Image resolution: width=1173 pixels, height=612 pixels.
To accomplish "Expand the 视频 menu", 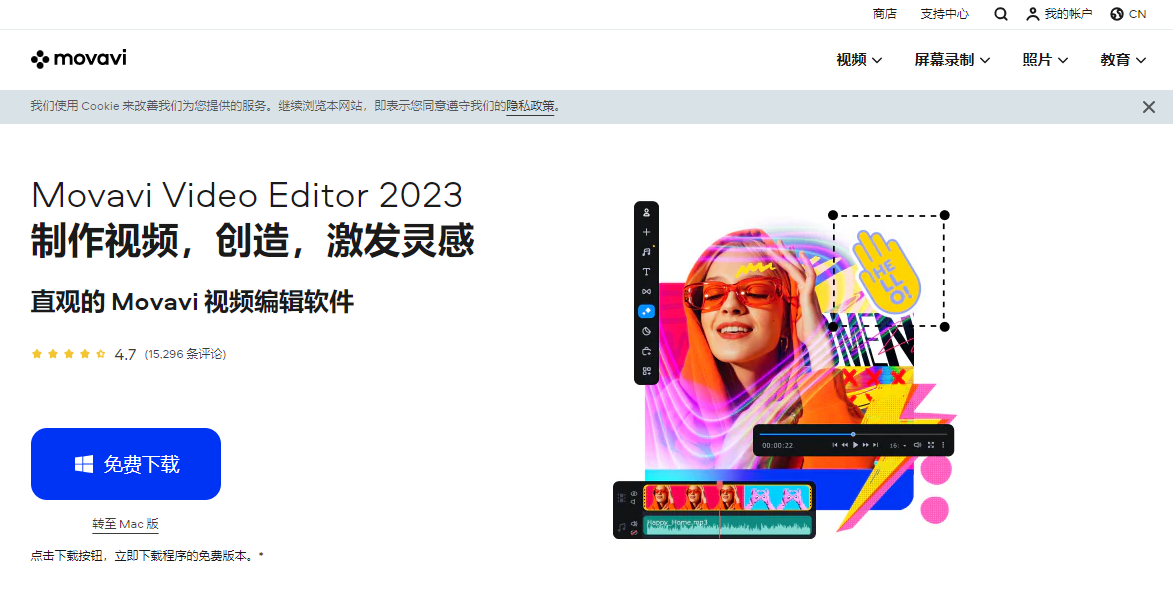I will click(859, 60).
